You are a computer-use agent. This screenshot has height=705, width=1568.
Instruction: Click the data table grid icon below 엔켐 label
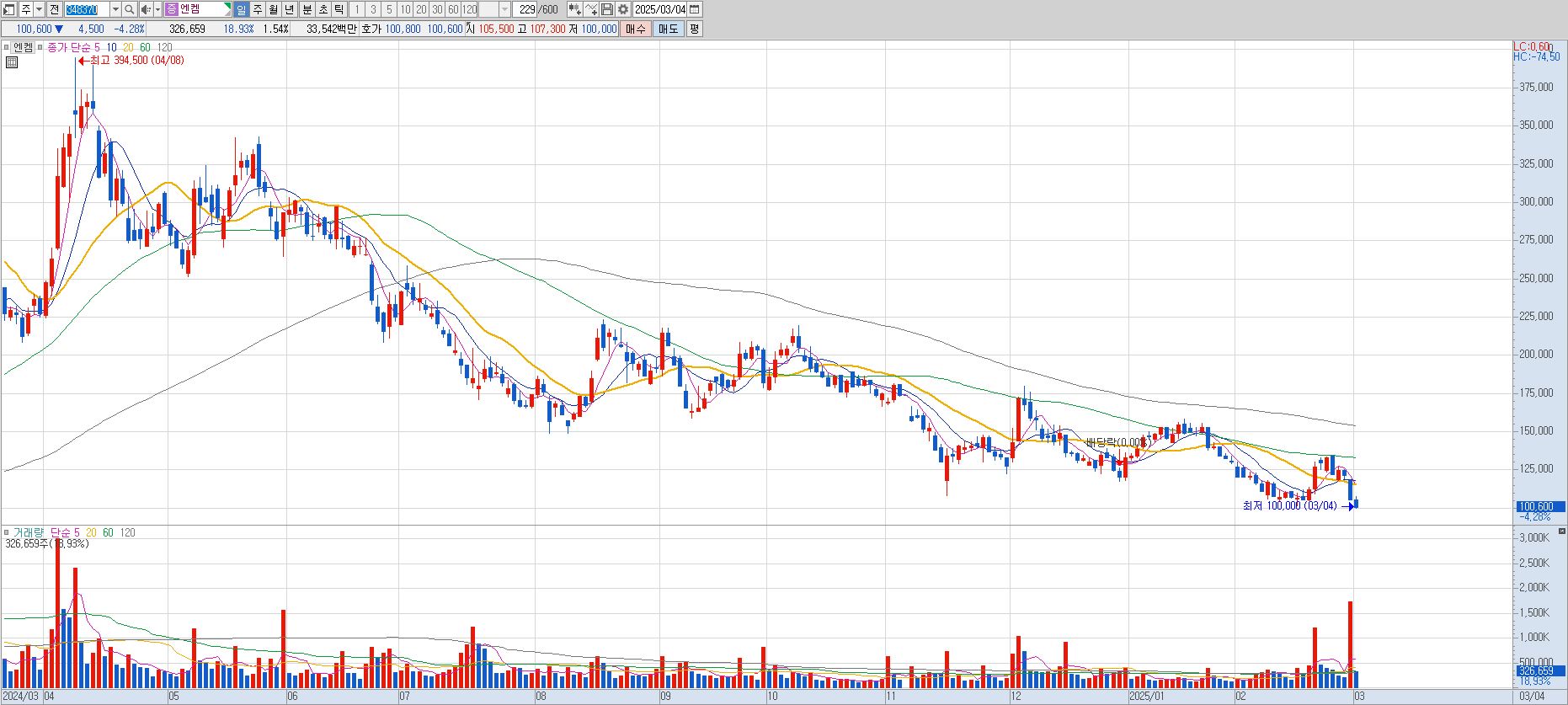(x=12, y=62)
